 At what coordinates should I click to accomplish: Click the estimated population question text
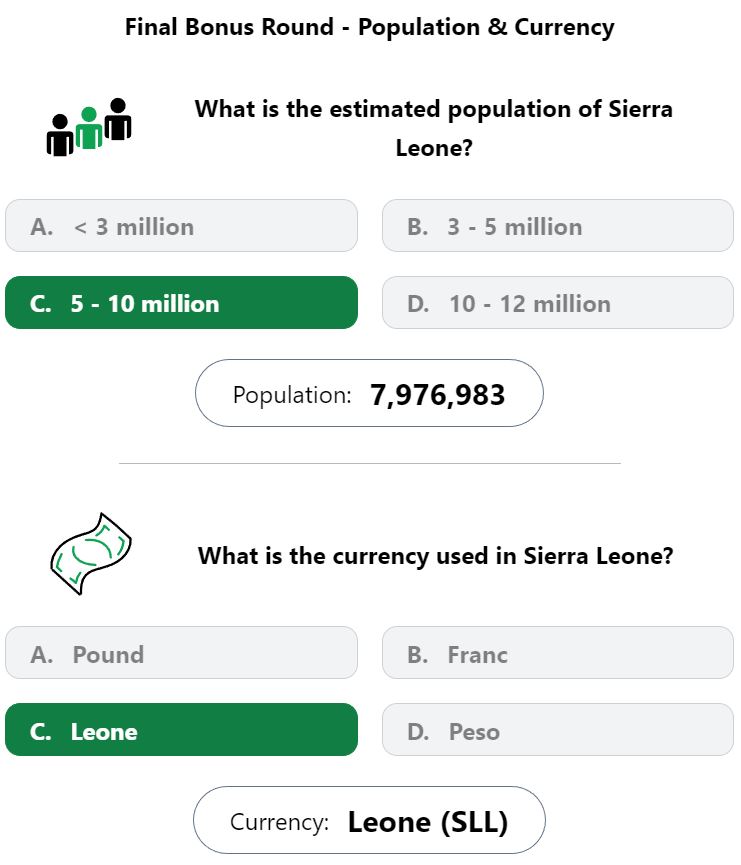click(434, 128)
